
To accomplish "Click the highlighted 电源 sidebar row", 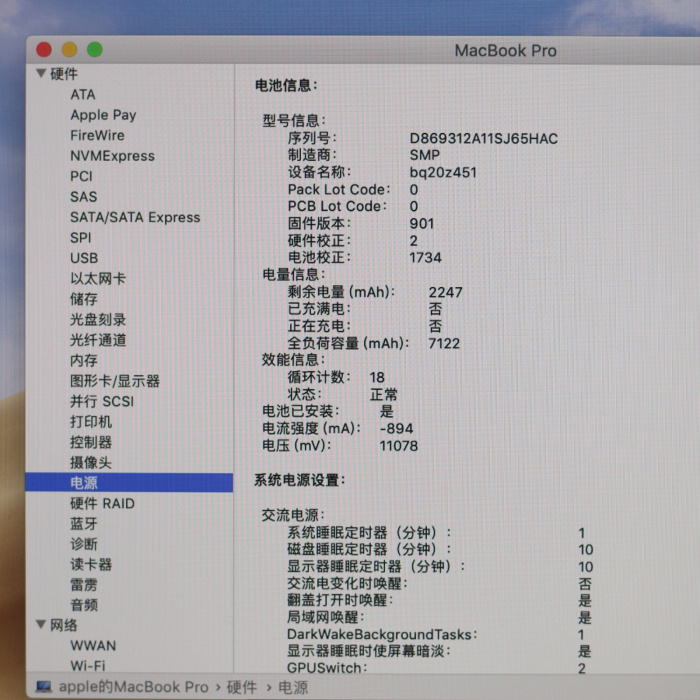I will pos(129,483).
